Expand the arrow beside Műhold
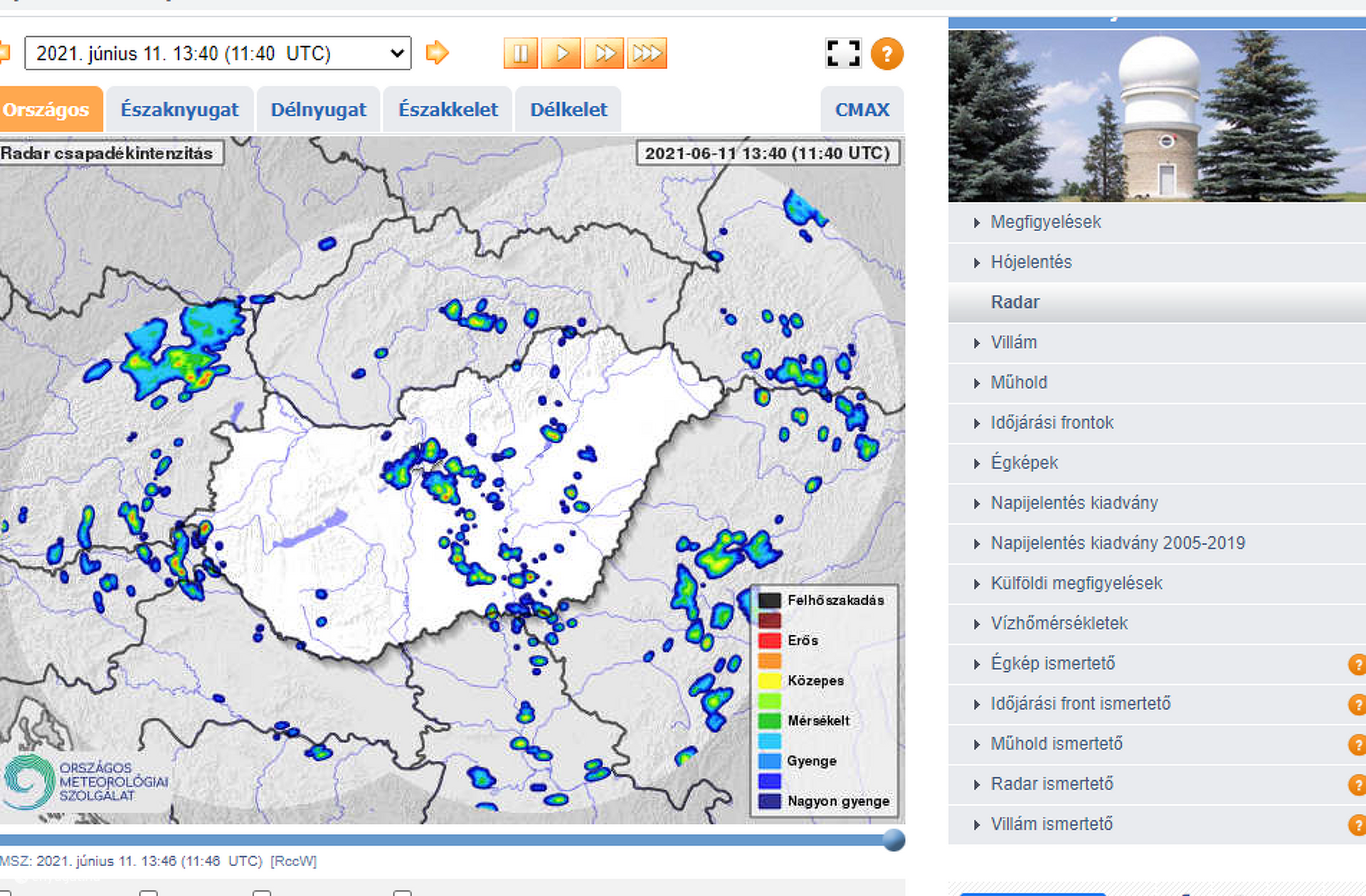This screenshot has width=1366, height=896. point(977,383)
